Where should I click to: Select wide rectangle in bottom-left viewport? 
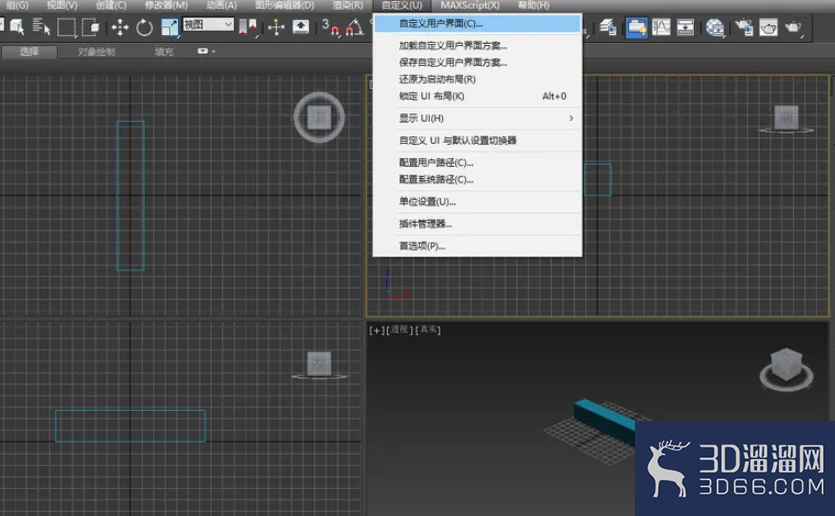tap(130, 425)
